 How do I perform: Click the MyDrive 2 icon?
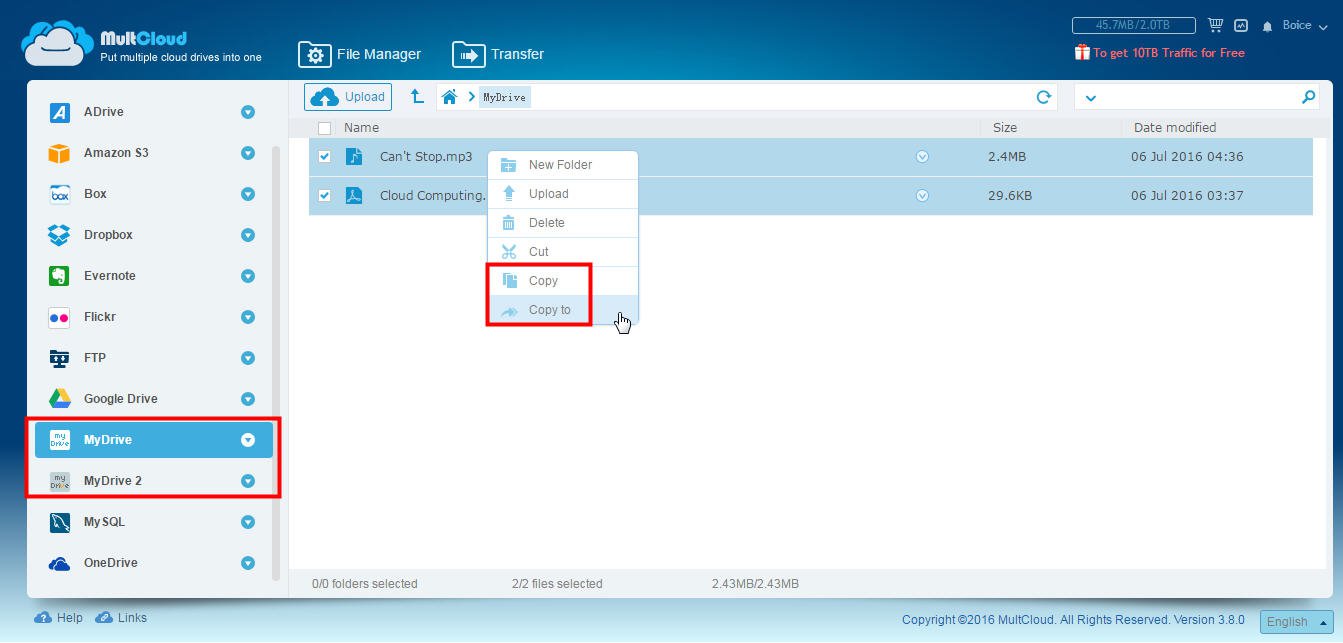60,481
